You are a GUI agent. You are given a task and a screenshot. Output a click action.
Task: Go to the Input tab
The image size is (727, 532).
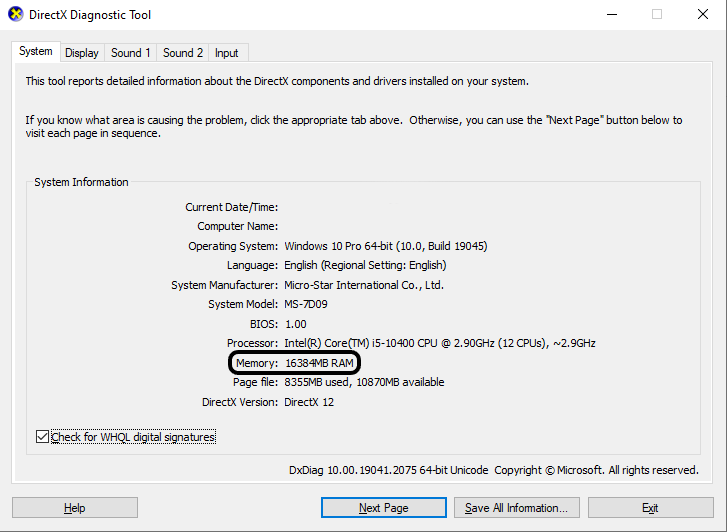[226, 53]
